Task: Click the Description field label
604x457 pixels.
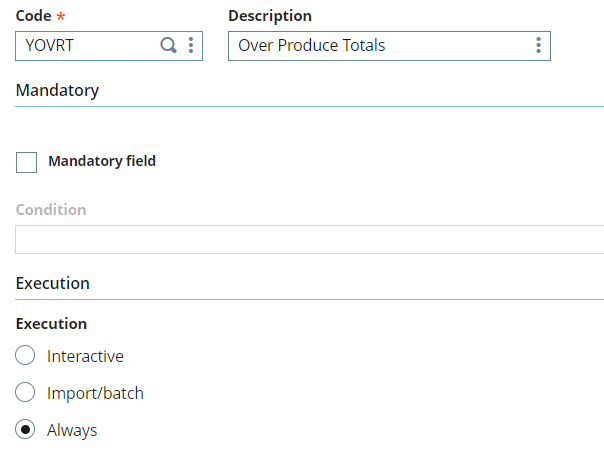Action: click(x=270, y=16)
